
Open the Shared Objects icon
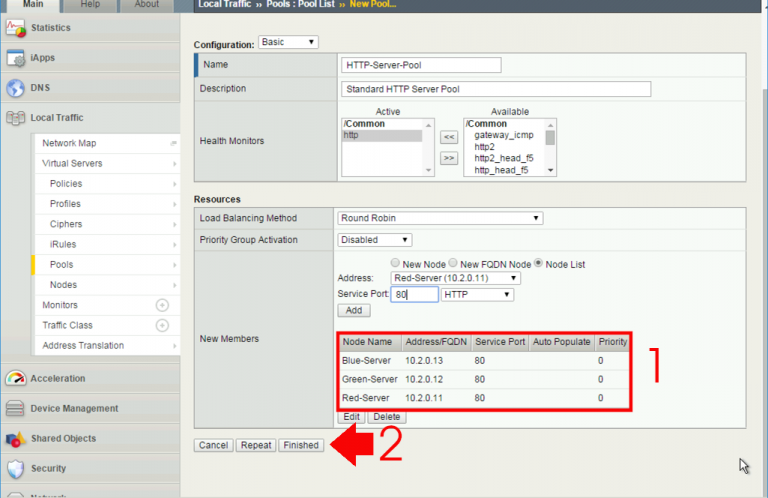pyautogui.click(x=15, y=439)
